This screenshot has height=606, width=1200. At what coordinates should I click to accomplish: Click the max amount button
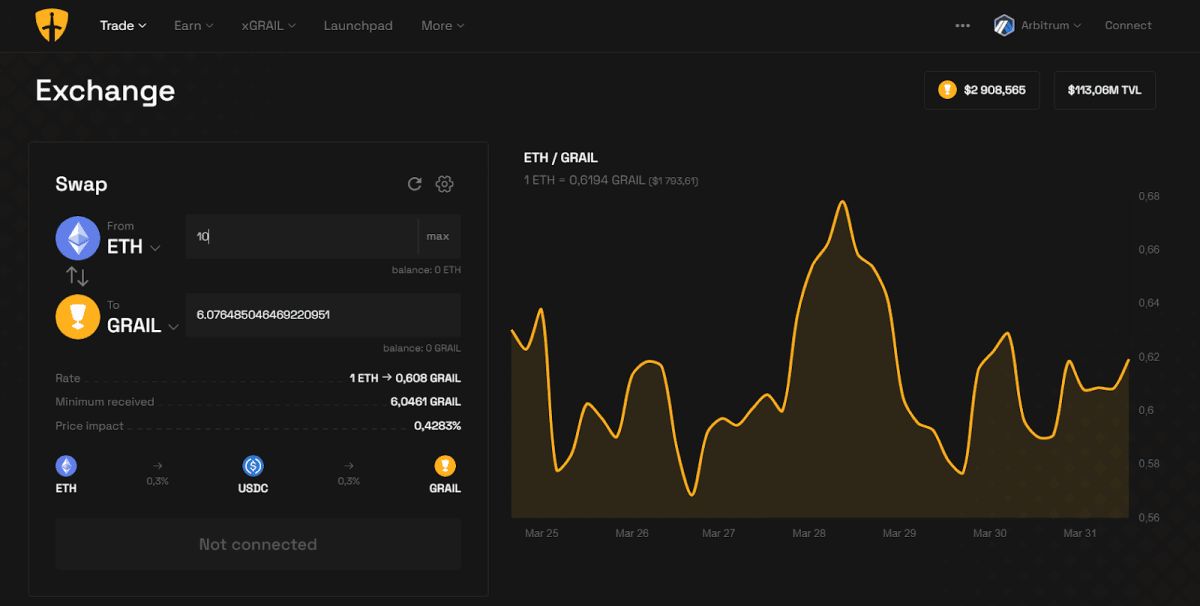click(x=438, y=236)
